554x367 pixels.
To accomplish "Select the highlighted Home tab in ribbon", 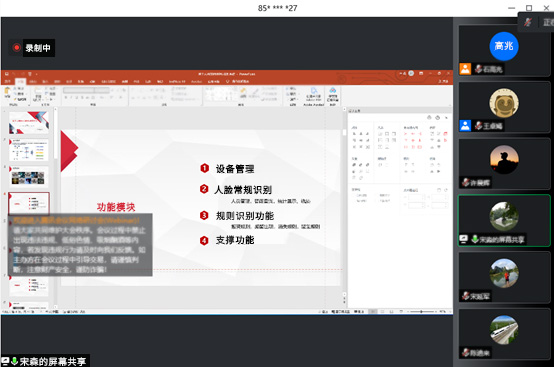I will pos(20,81).
